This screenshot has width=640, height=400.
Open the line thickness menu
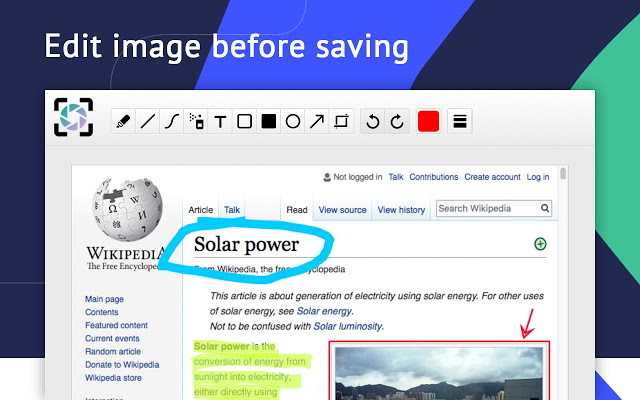(460, 121)
